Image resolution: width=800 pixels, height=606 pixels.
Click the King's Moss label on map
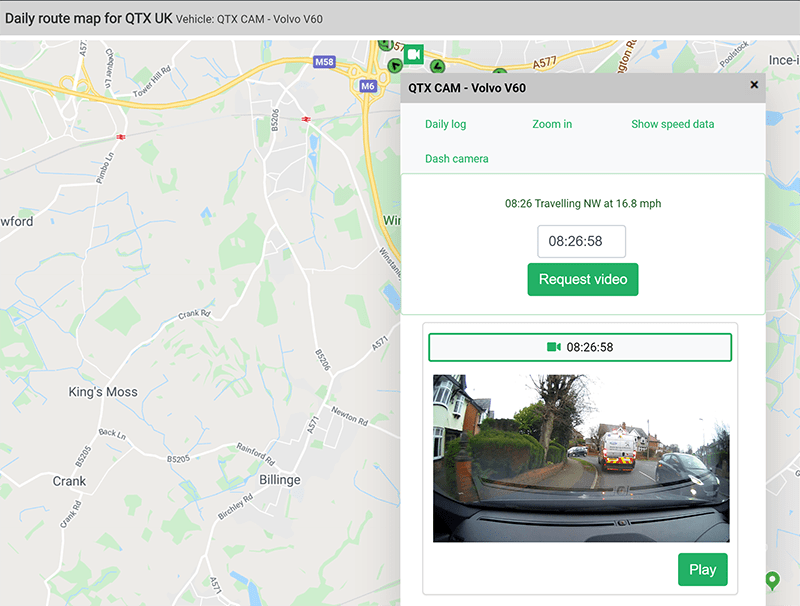point(103,392)
